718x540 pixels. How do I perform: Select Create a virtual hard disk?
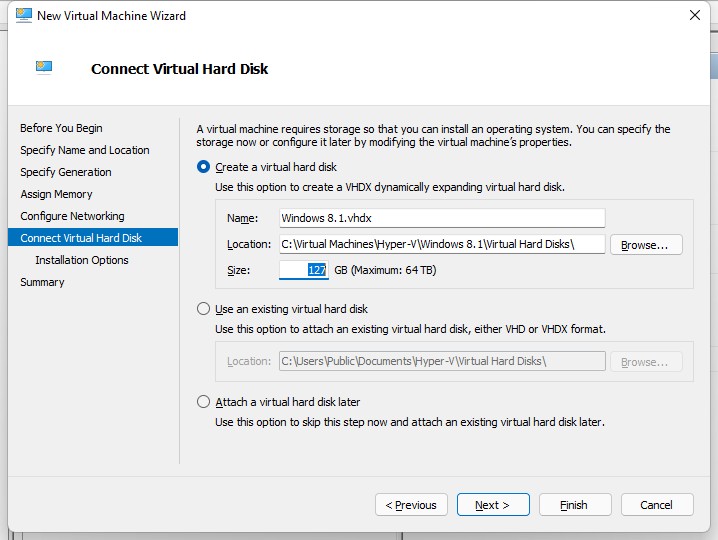click(203, 167)
